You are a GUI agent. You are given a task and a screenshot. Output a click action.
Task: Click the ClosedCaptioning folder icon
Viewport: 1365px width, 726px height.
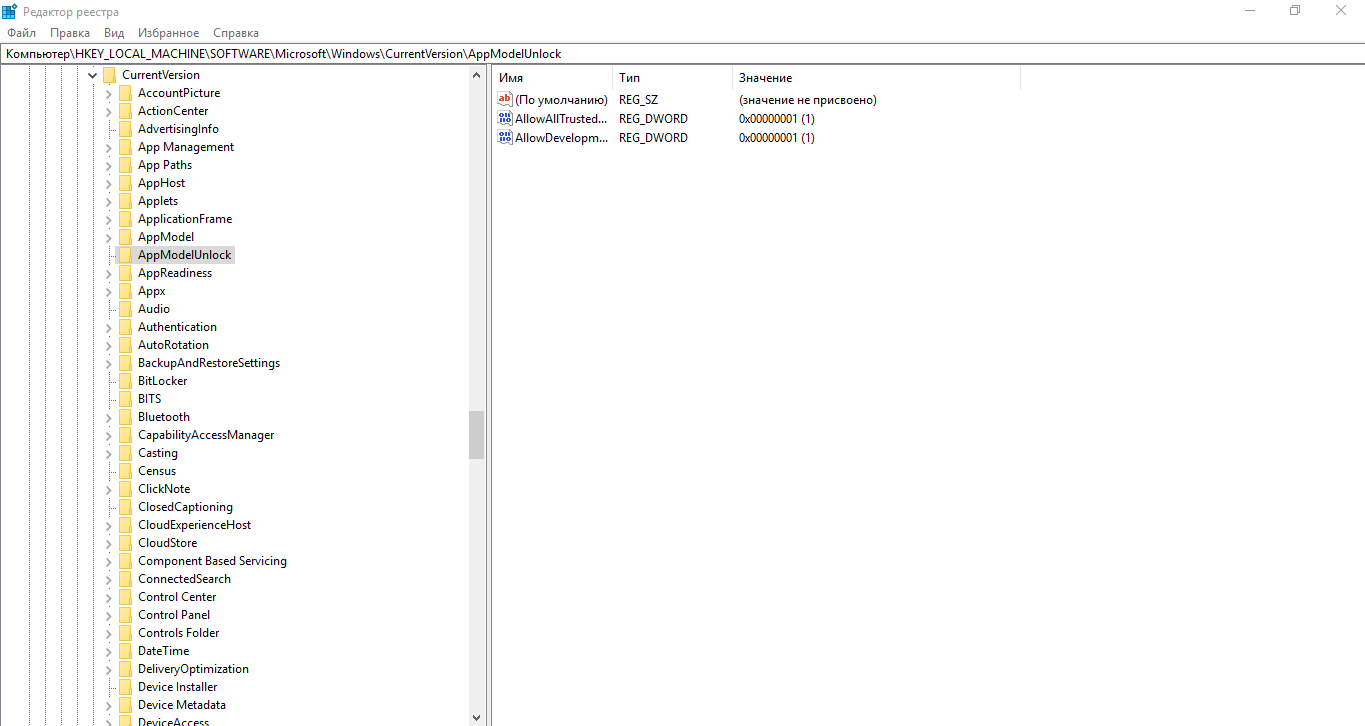125,507
